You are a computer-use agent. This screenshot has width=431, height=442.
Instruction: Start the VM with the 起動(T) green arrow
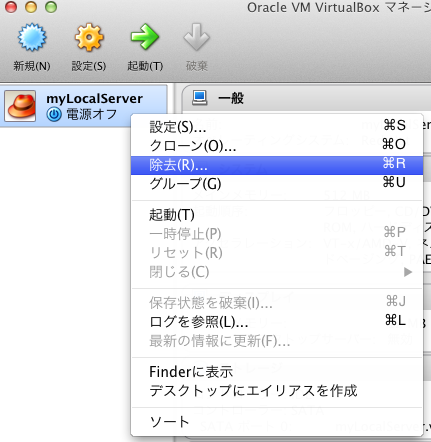(x=145, y=37)
